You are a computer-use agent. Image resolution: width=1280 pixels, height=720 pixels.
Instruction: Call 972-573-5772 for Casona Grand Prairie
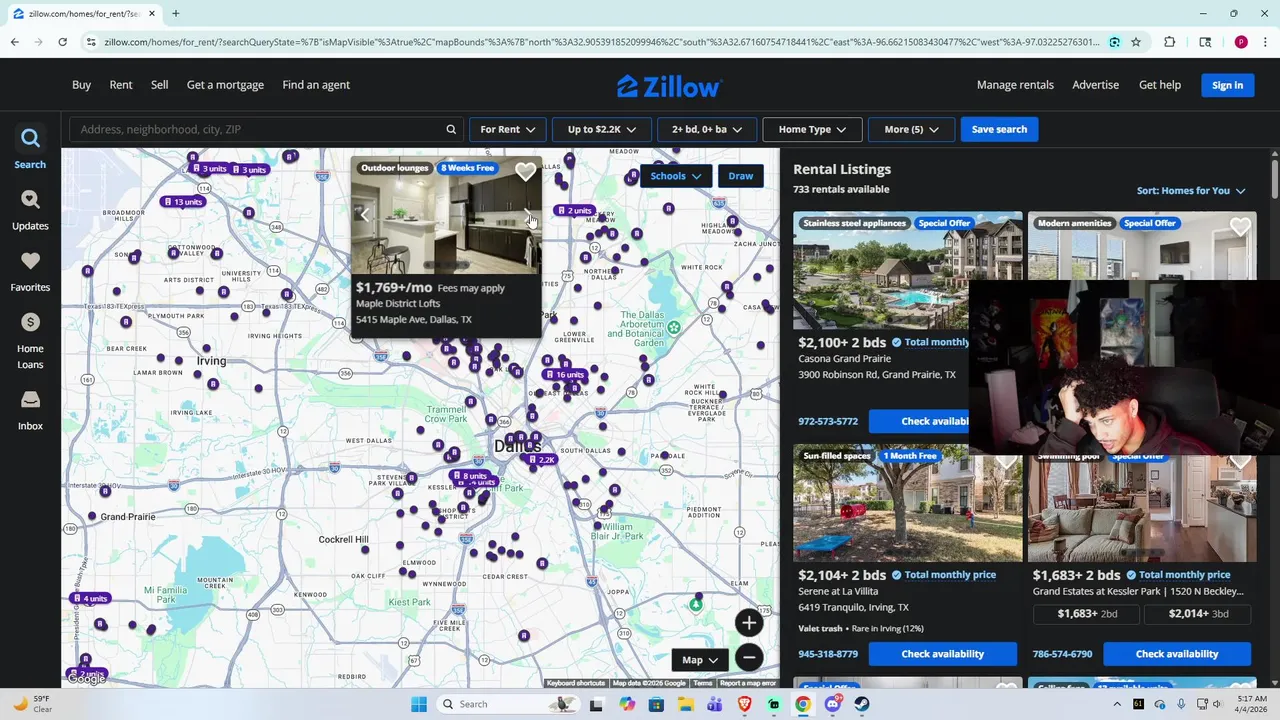tap(828, 421)
